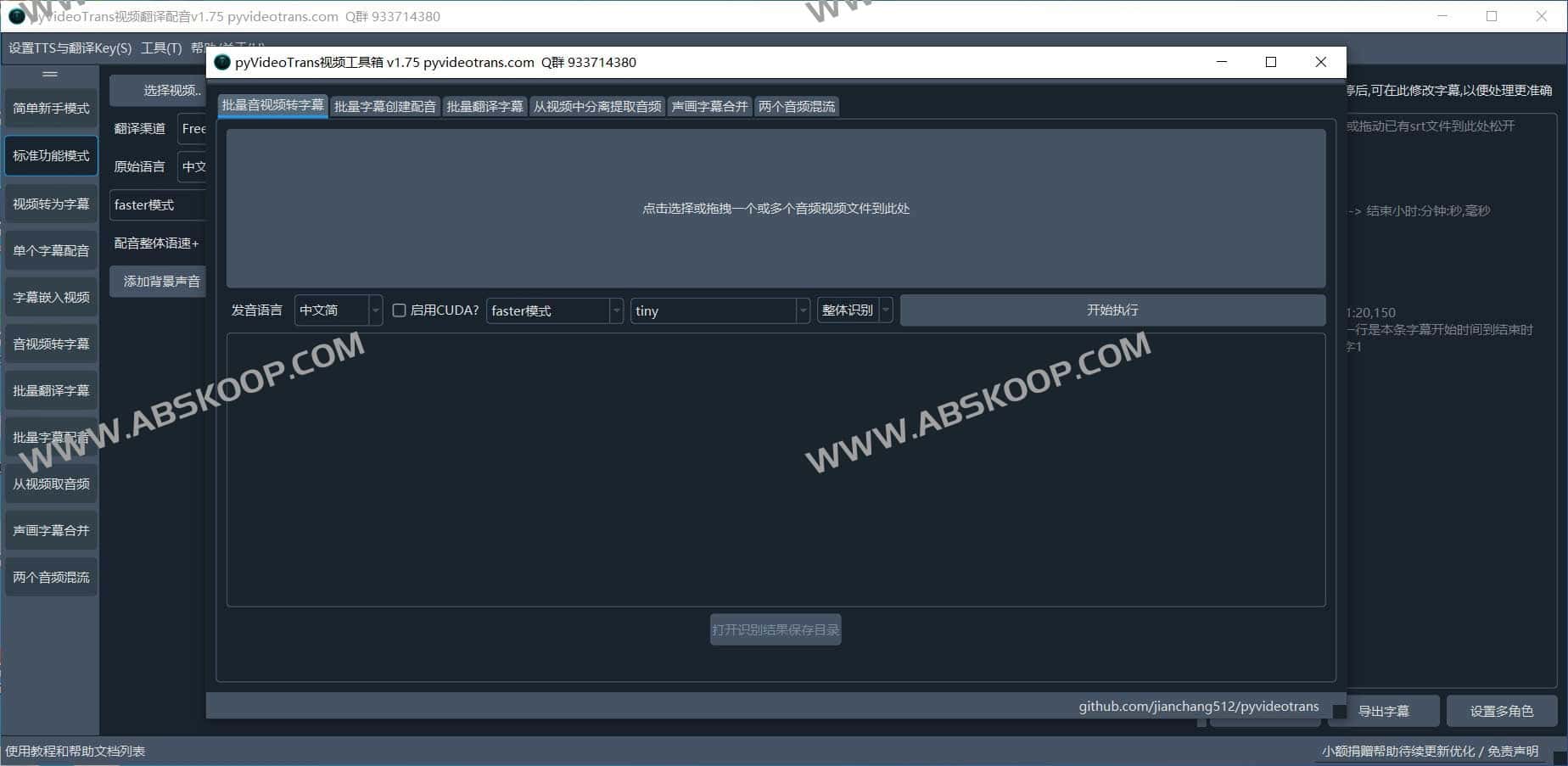Minimize the toolbox window
Image resolution: width=1568 pixels, height=766 pixels.
coord(1221,62)
